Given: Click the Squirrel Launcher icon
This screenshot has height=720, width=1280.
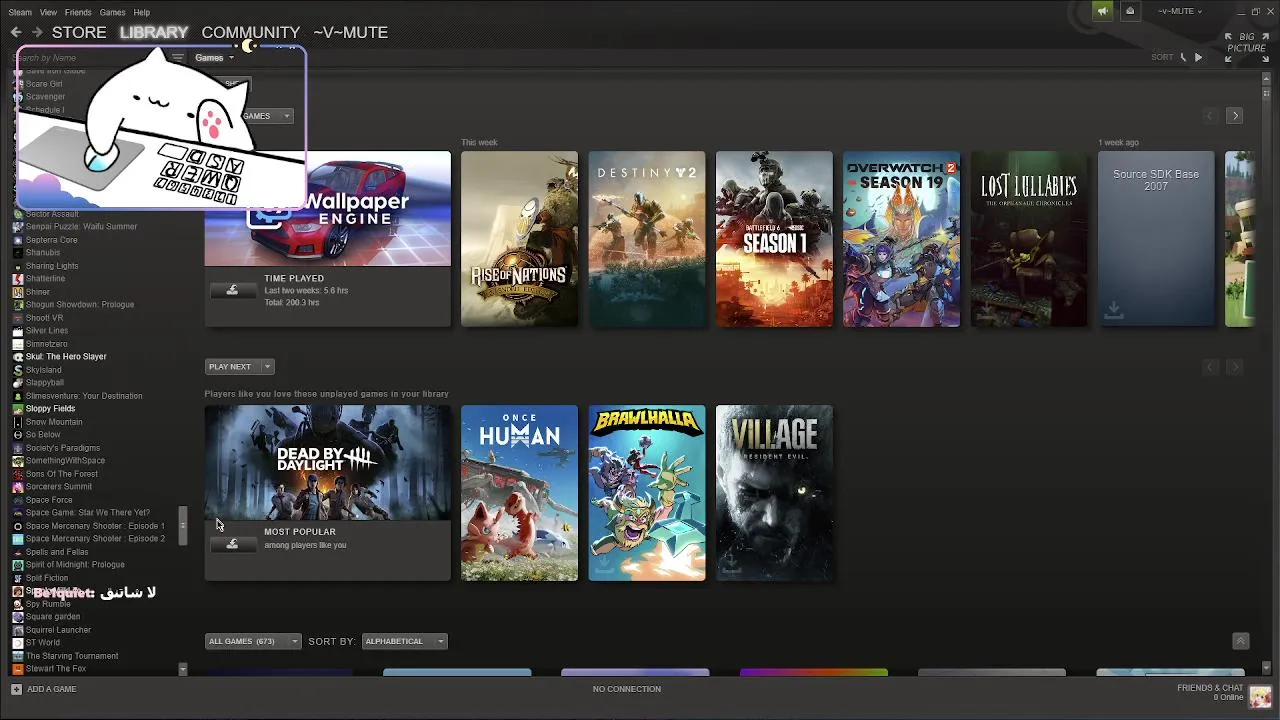Looking at the screenshot, I should [17, 630].
